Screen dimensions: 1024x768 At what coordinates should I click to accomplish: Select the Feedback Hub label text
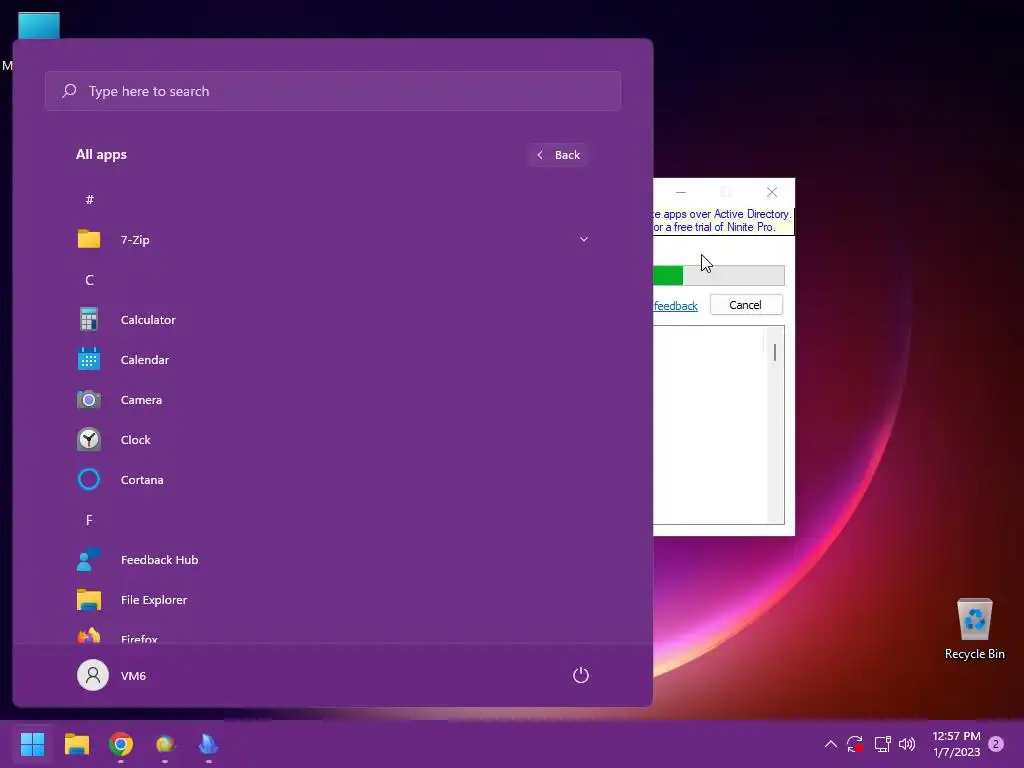point(159,560)
